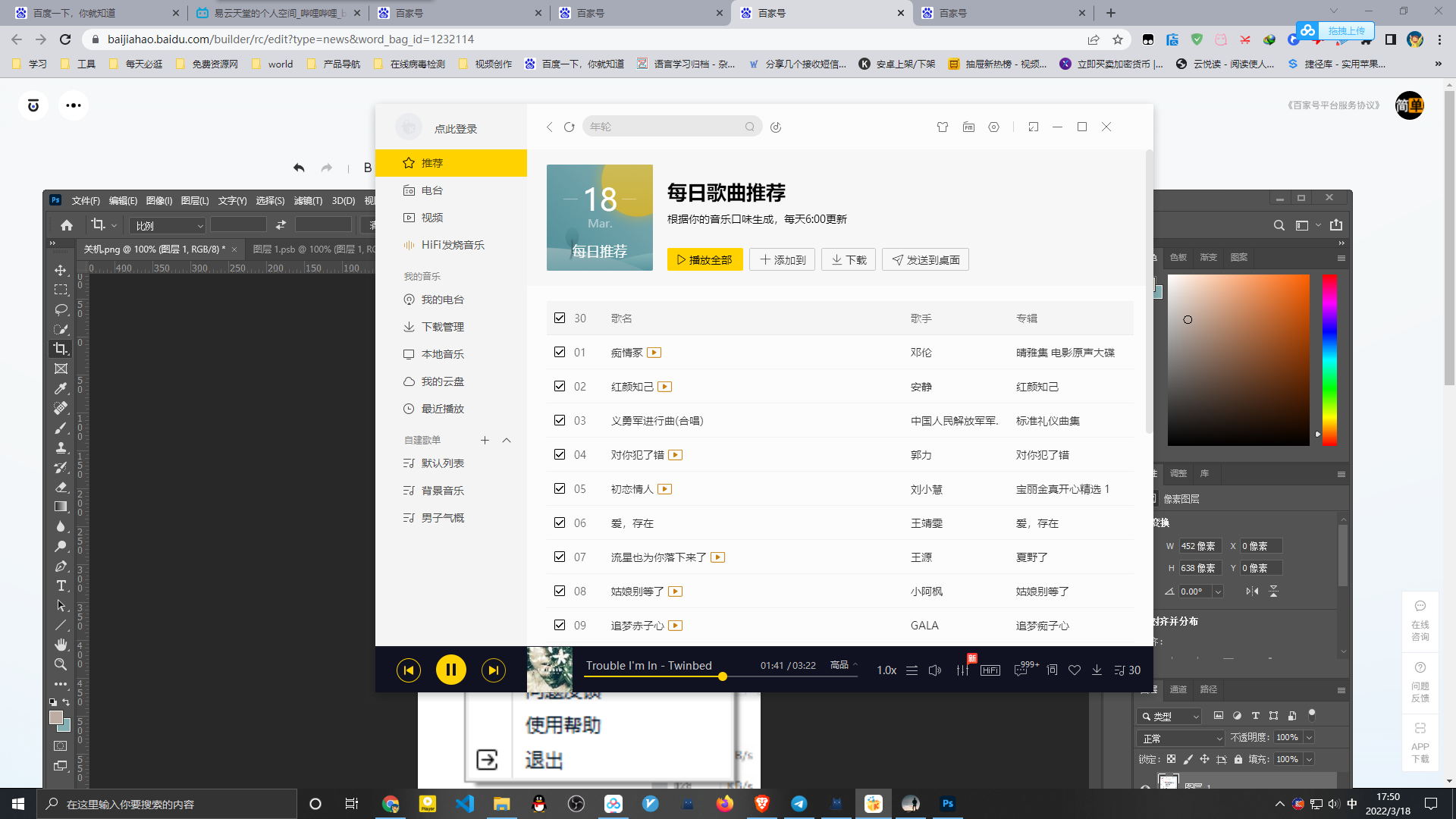Open Photoshop 文件(F) menu
1456x819 pixels.
86,201
